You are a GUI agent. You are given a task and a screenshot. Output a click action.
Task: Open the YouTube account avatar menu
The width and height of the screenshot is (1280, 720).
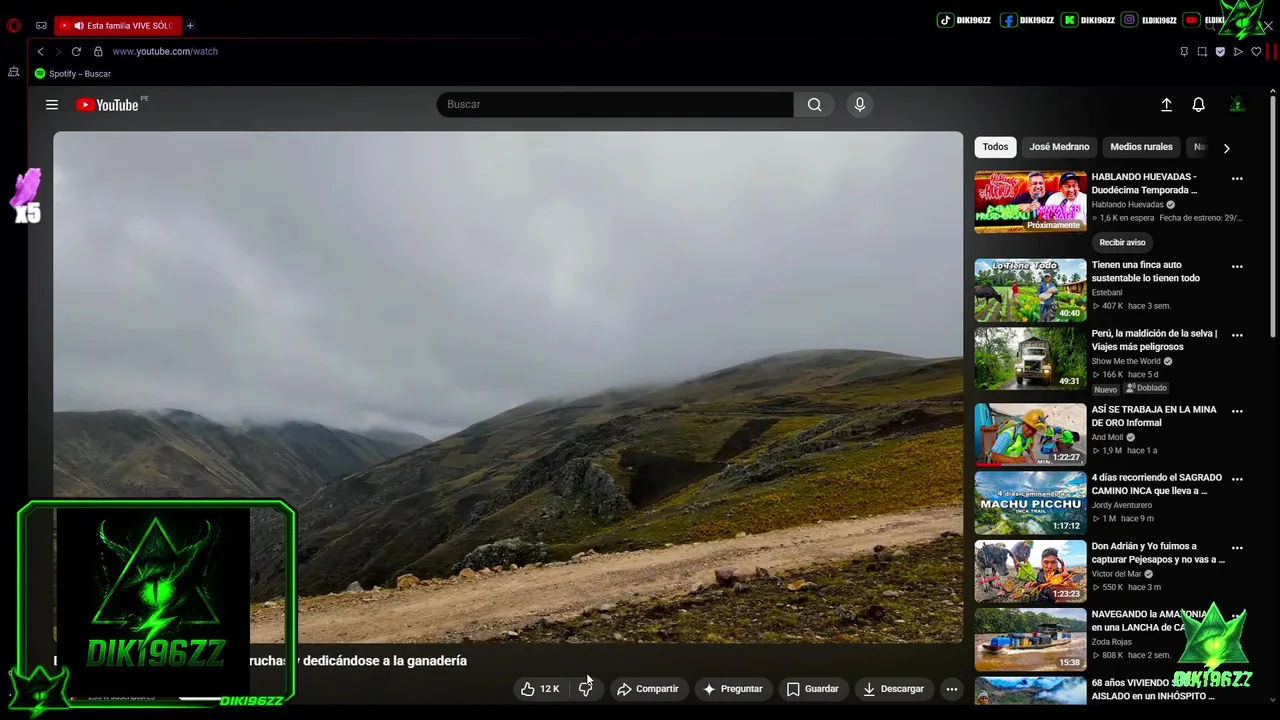pyautogui.click(x=1237, y=104)
